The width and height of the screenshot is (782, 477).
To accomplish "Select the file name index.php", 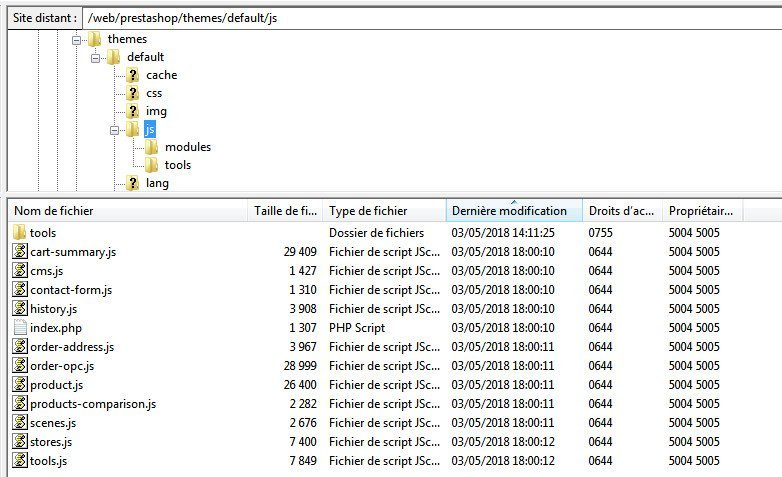I will 56,328.
